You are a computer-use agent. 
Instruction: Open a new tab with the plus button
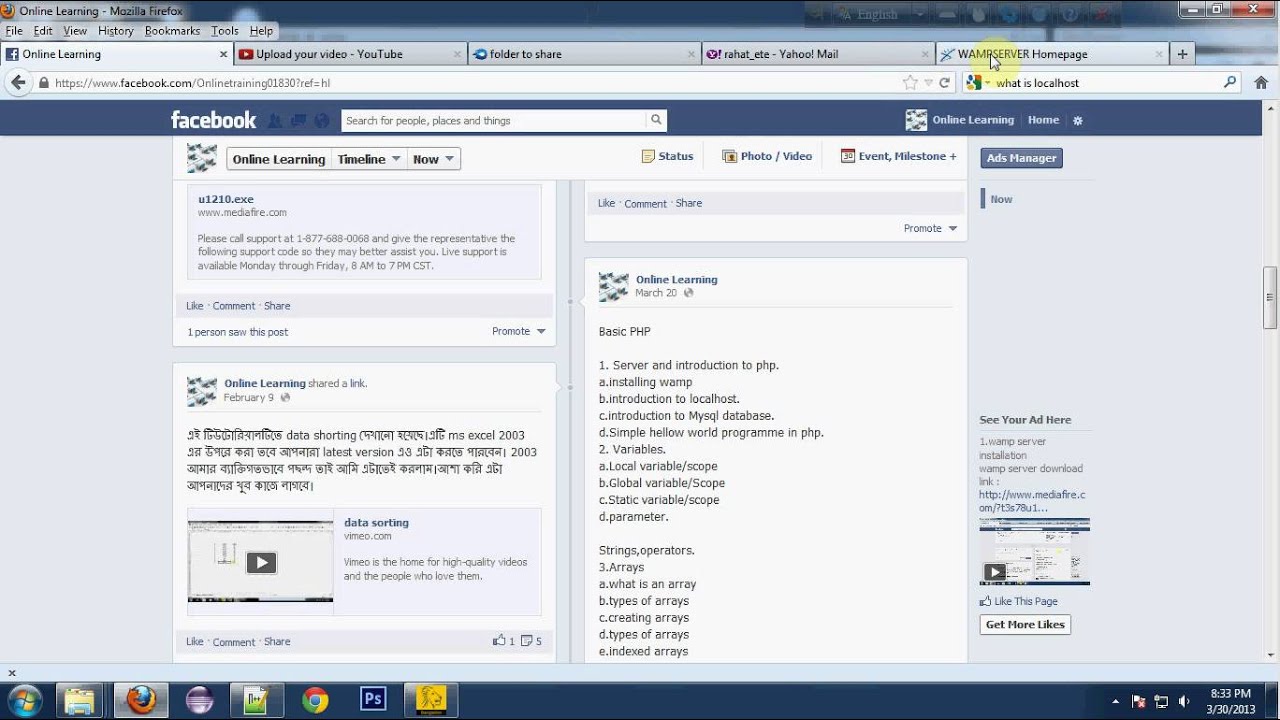(x=1182, y=54)
